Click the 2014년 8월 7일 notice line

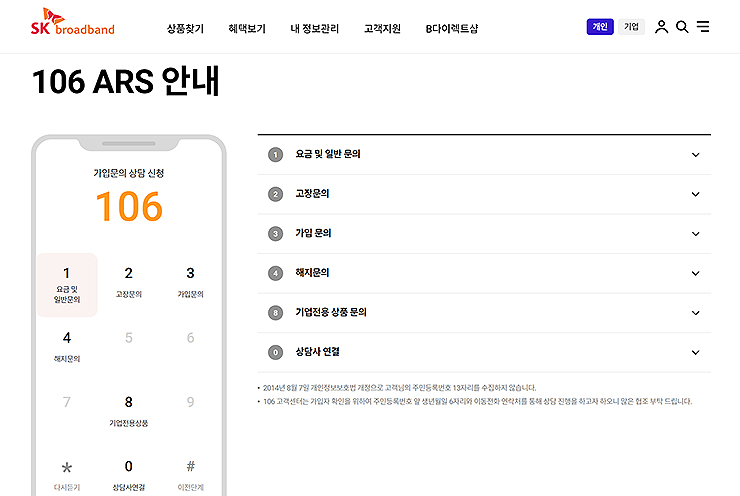pos(399,388)
